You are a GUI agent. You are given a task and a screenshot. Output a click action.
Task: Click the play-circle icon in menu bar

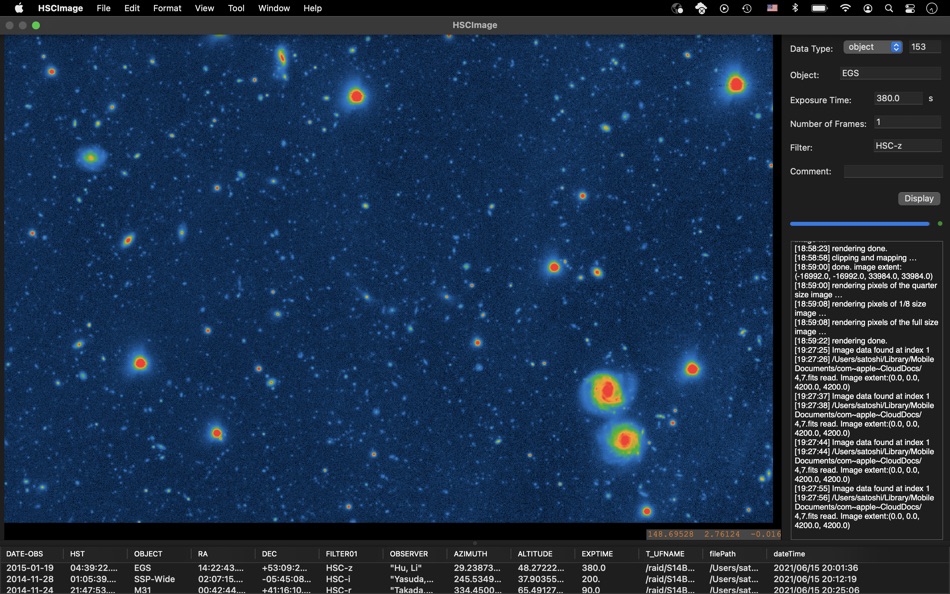[x=724, y=8]
